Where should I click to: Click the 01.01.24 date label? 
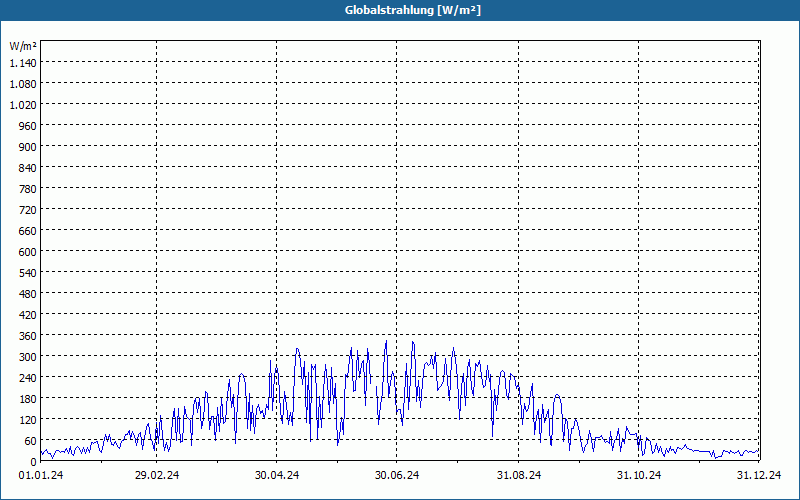(41, 476)
